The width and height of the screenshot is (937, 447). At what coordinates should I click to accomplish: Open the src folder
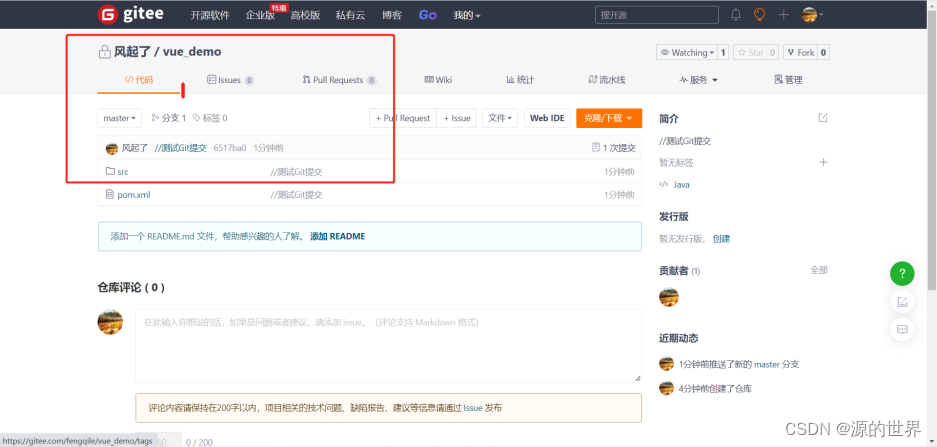coord(123,172)
